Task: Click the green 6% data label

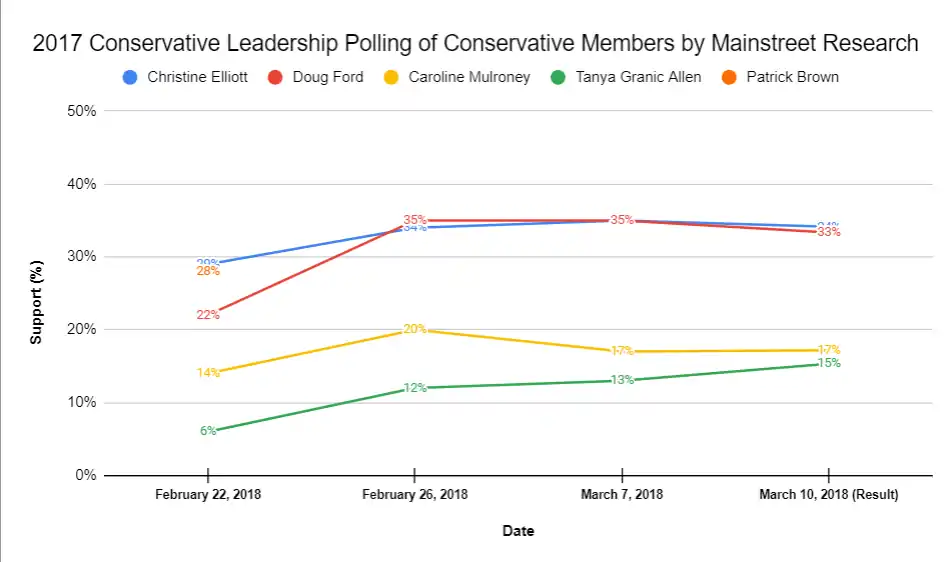Action: pyautogui.click(x=208, y=431)
